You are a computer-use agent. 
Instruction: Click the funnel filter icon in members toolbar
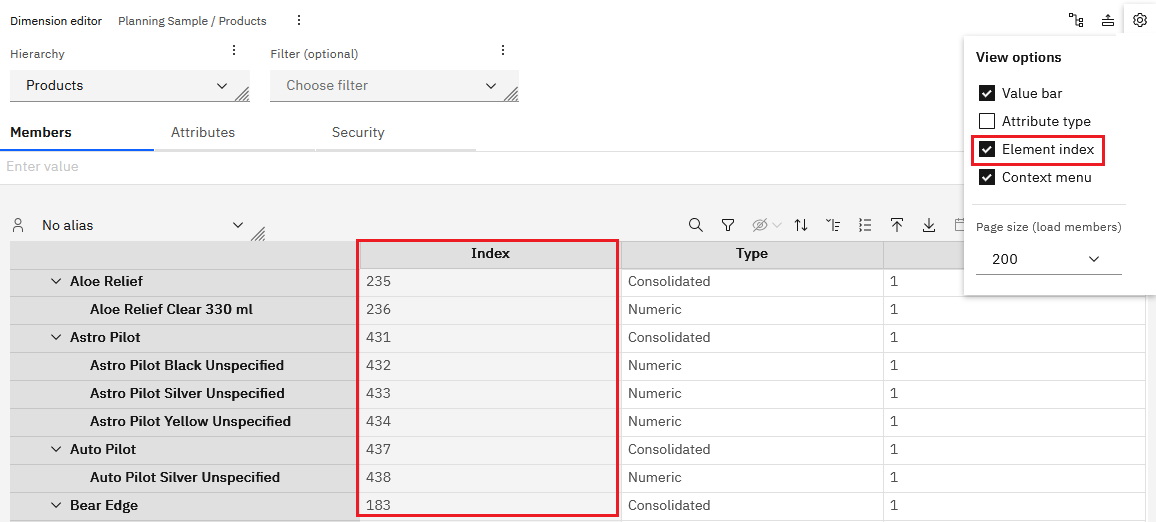[x=728, y=225]
